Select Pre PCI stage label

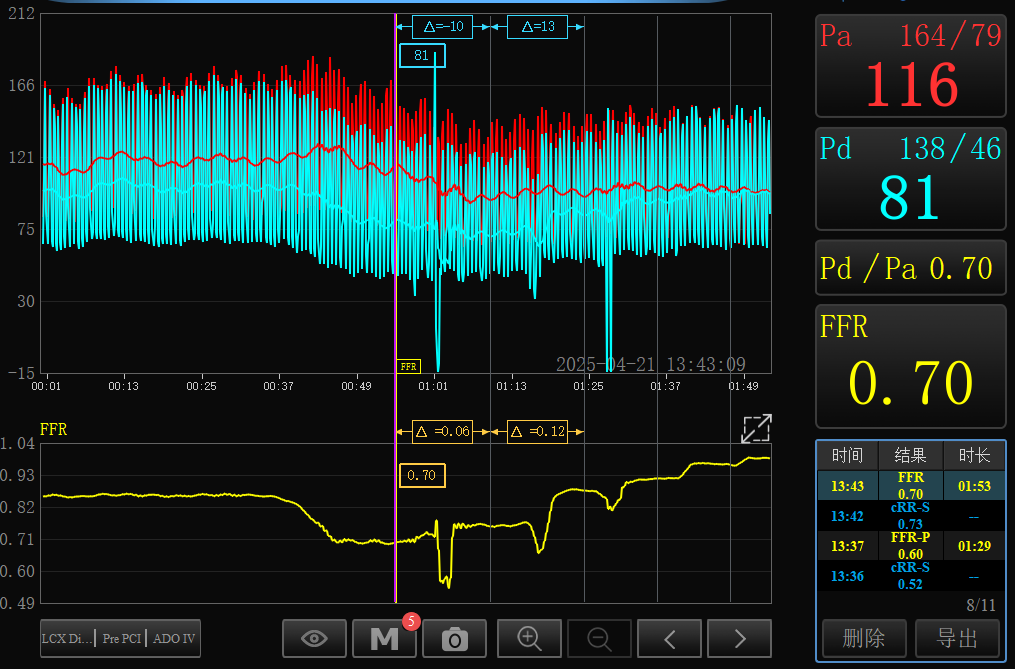(x=122, y=639)
